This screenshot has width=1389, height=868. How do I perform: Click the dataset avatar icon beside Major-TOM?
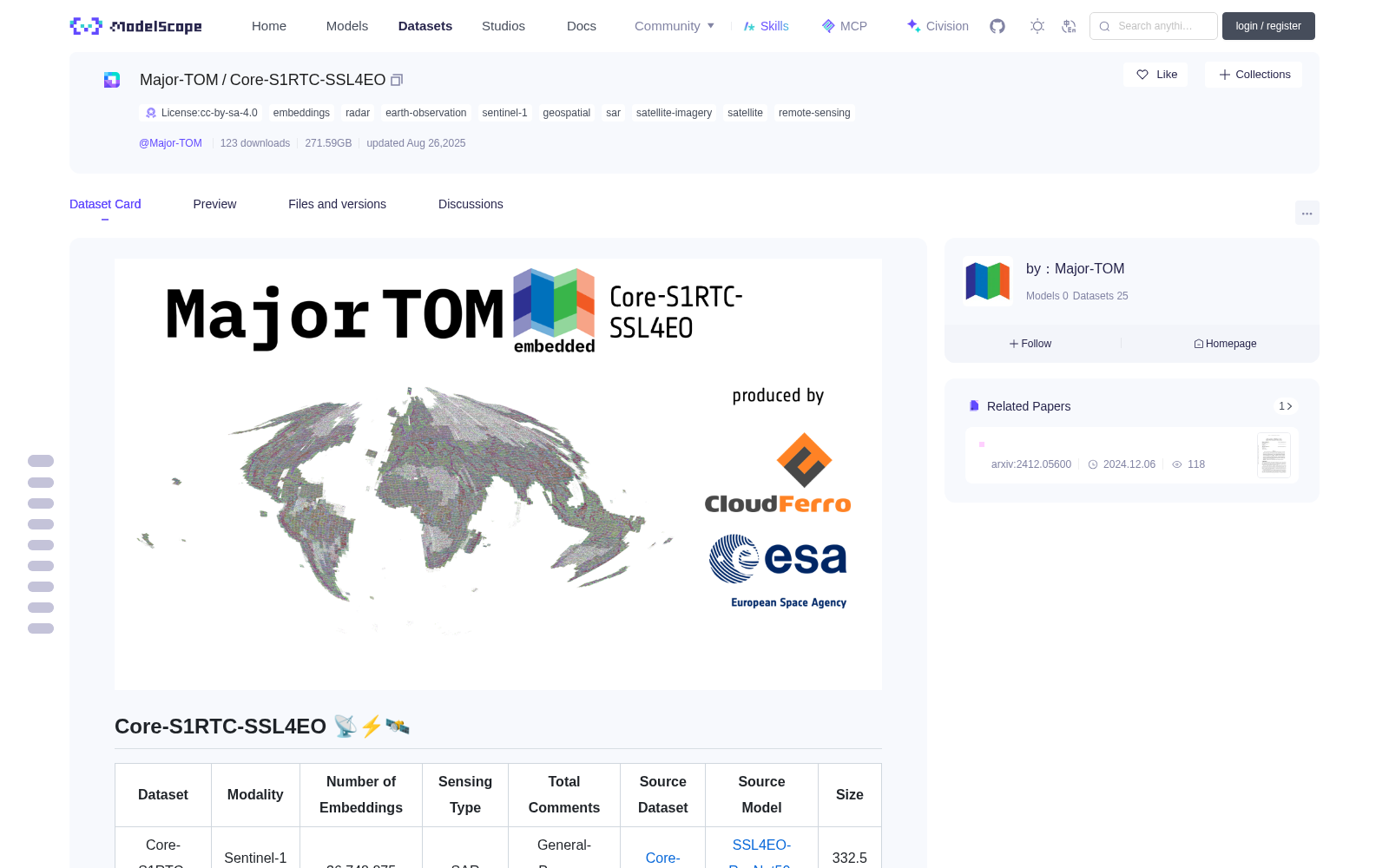112,80
